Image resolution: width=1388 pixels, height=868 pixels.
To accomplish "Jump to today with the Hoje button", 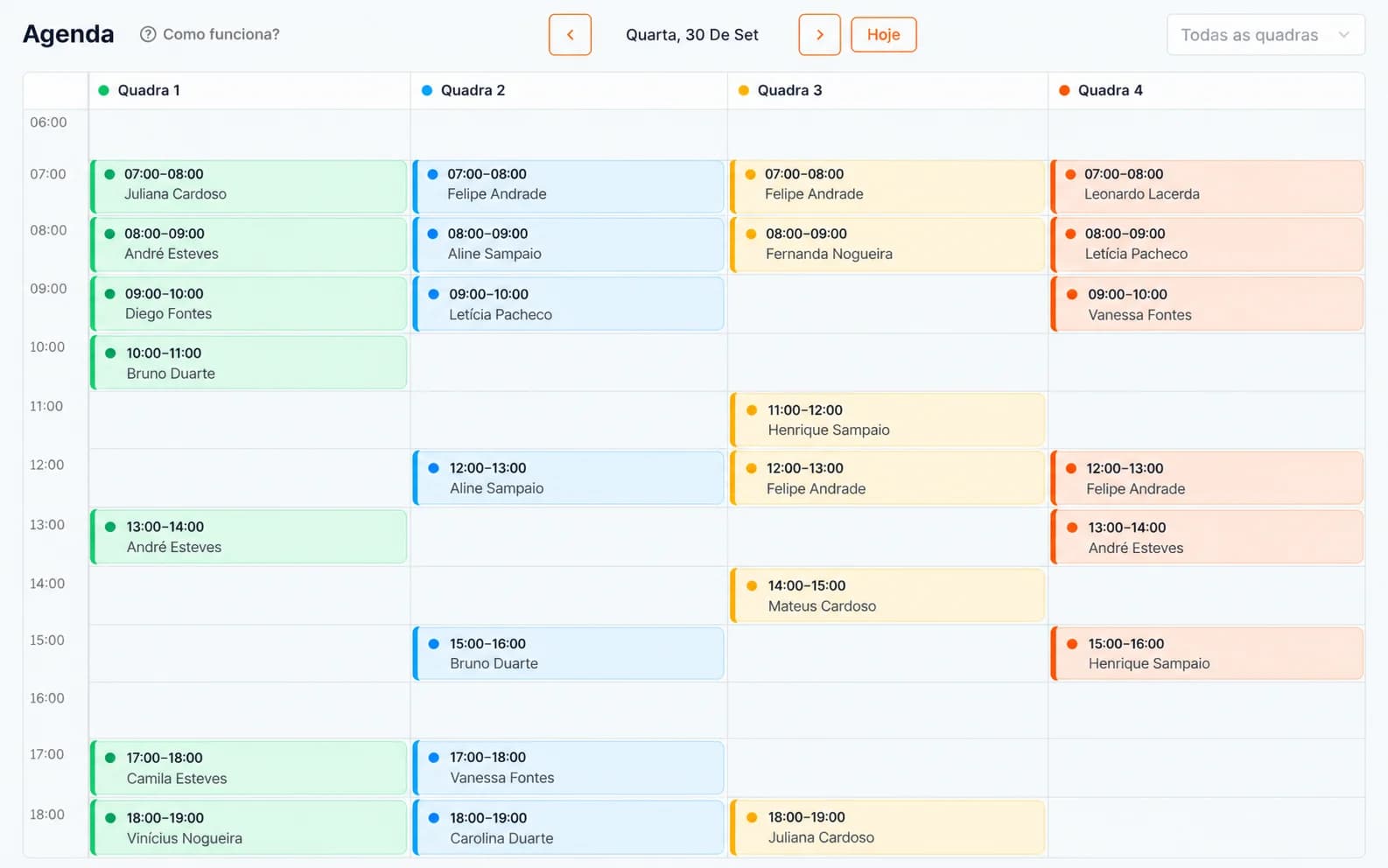I will 884,35.
